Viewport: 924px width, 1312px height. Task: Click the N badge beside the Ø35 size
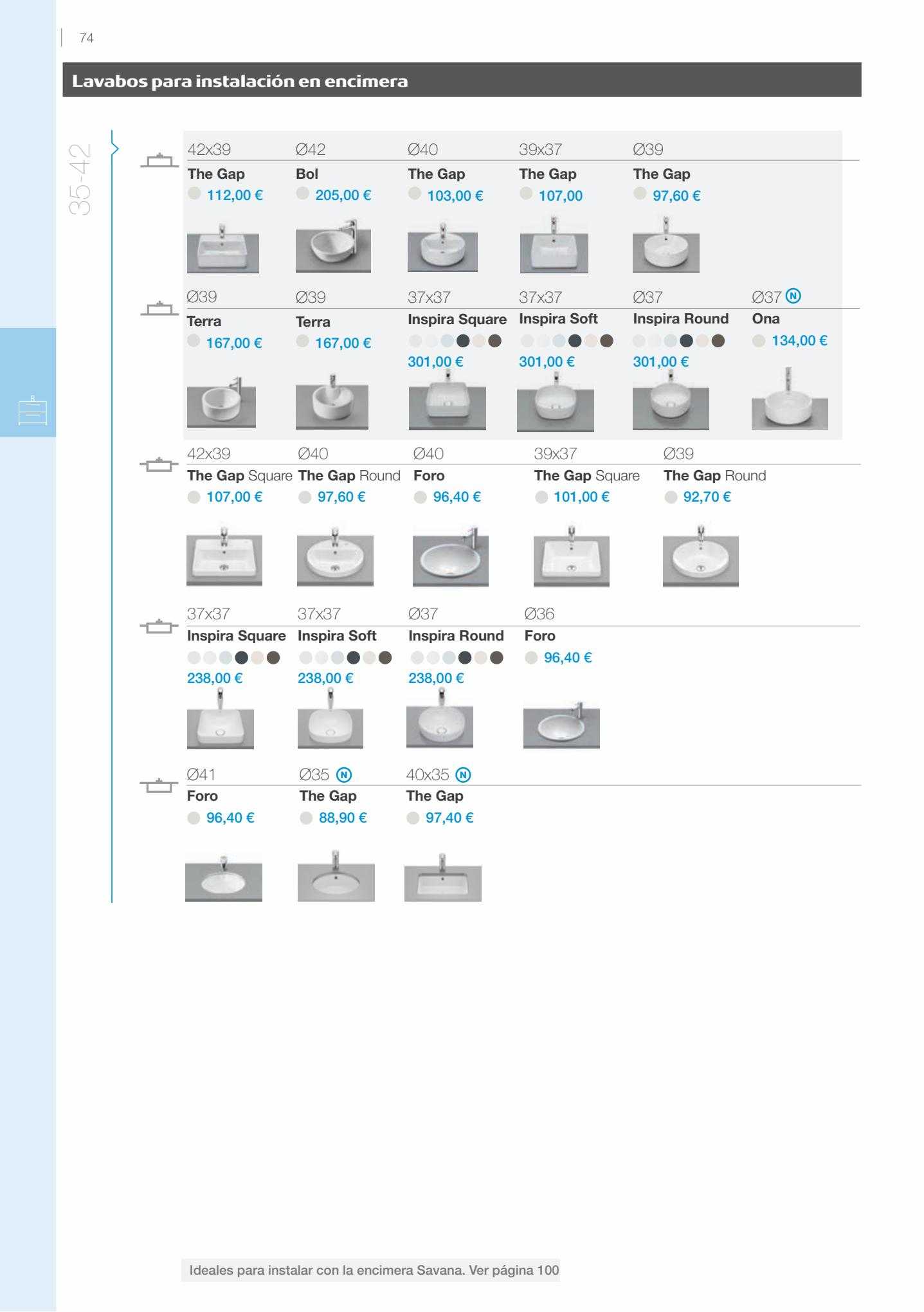click(x=344, y=775)
